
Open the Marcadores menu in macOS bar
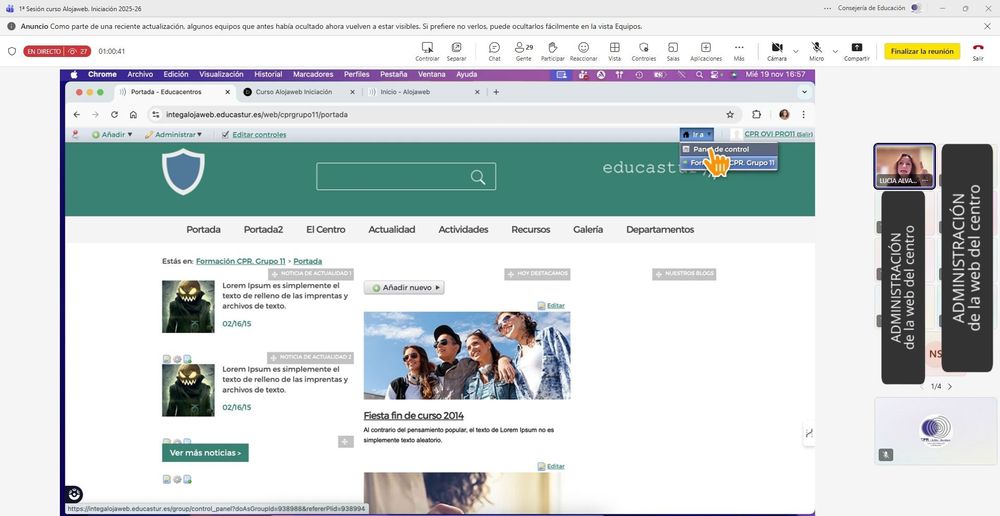(313, 74)
